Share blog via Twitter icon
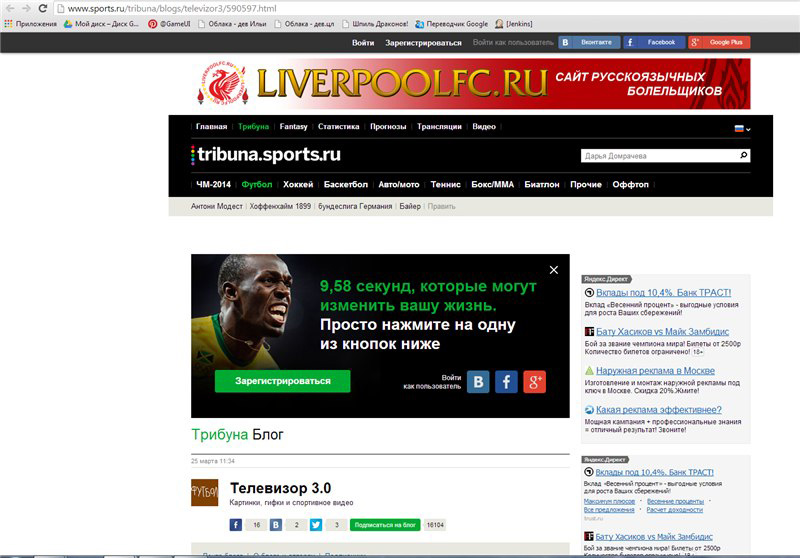 click(x=316, y=524)
